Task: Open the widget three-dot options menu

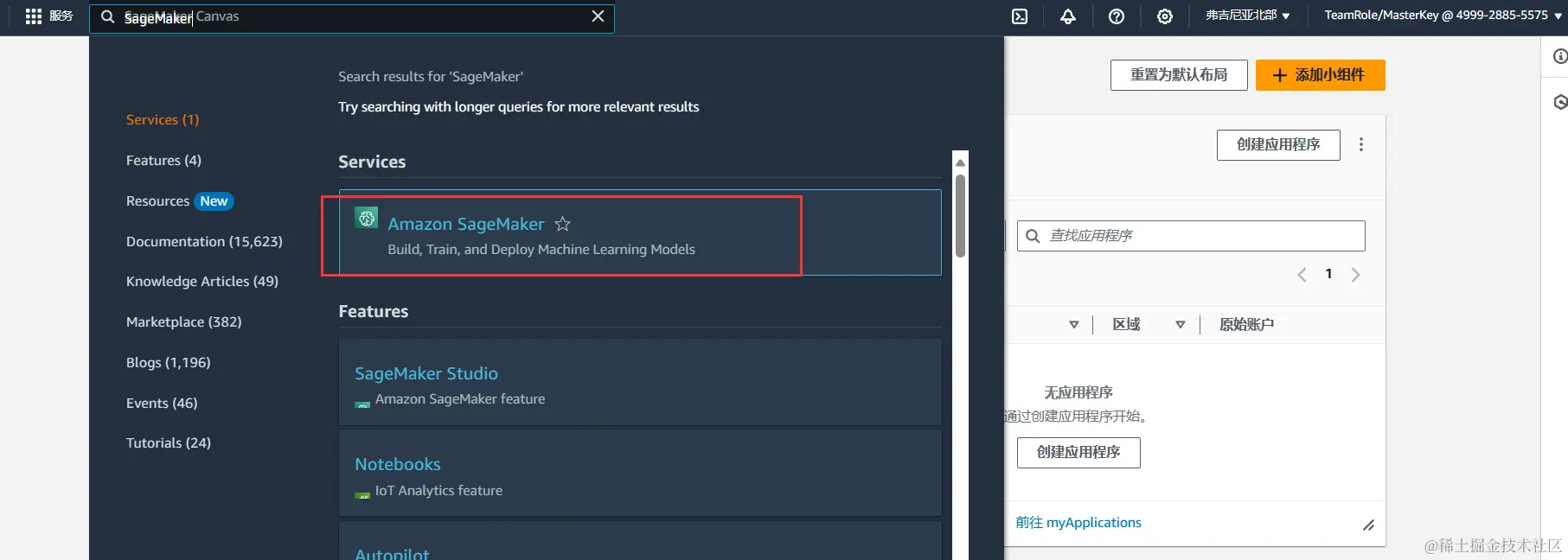Action: click(1361, 144)
